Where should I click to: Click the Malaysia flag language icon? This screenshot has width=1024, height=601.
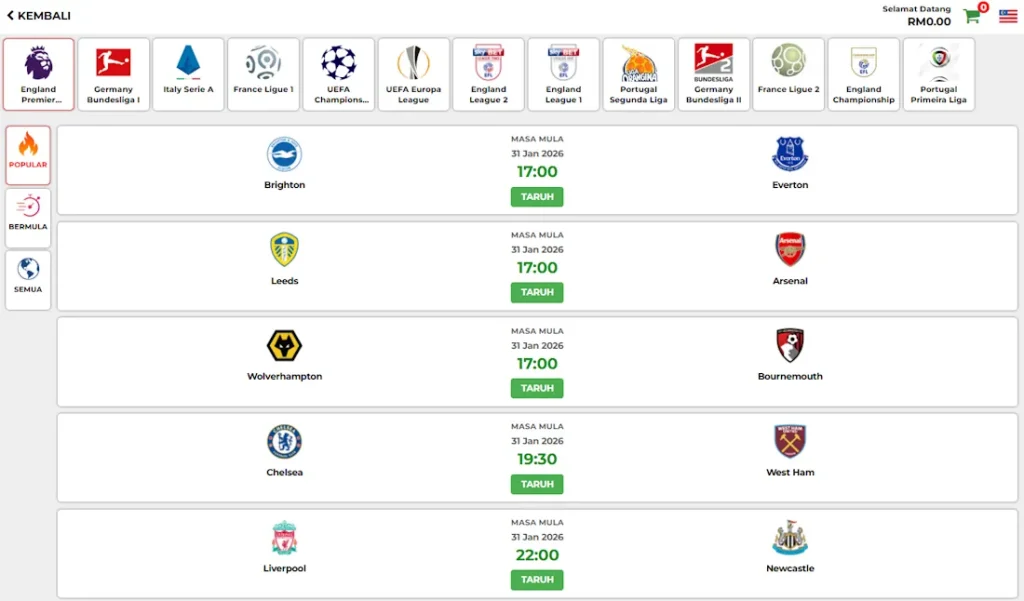click(x=1007, y=16)
